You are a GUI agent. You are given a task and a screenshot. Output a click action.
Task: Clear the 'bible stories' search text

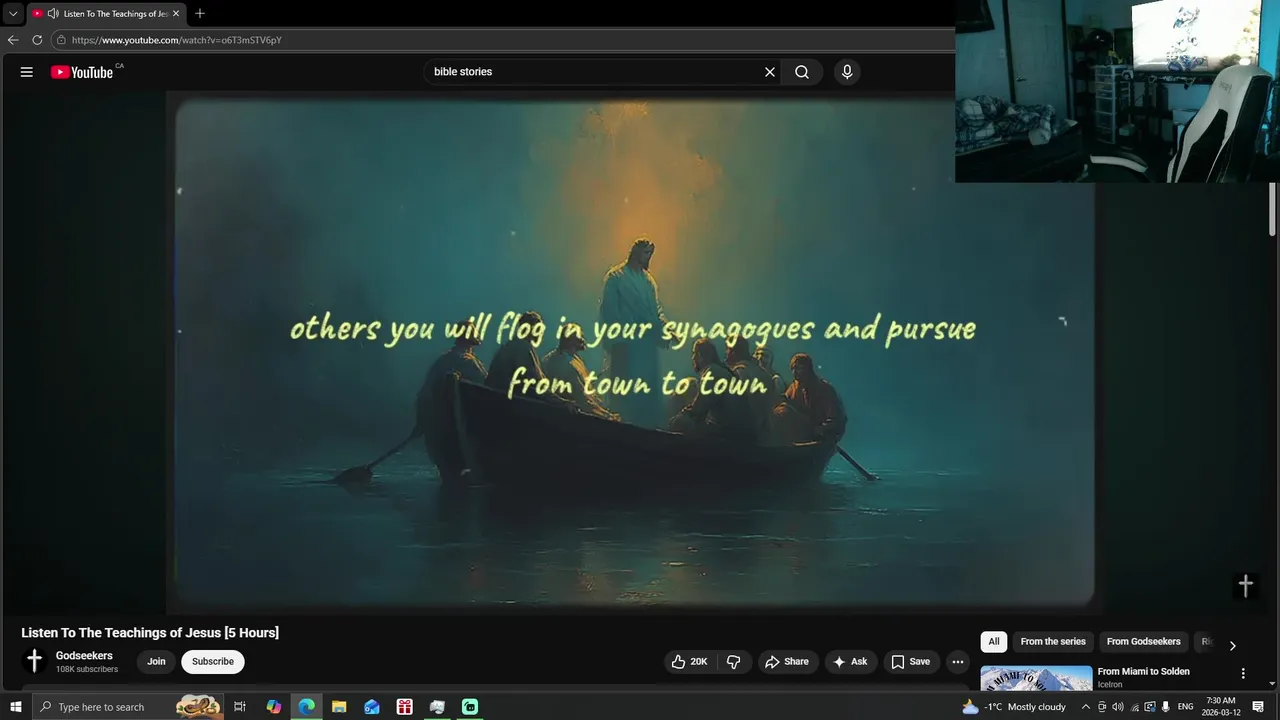(x=770, y=72)
